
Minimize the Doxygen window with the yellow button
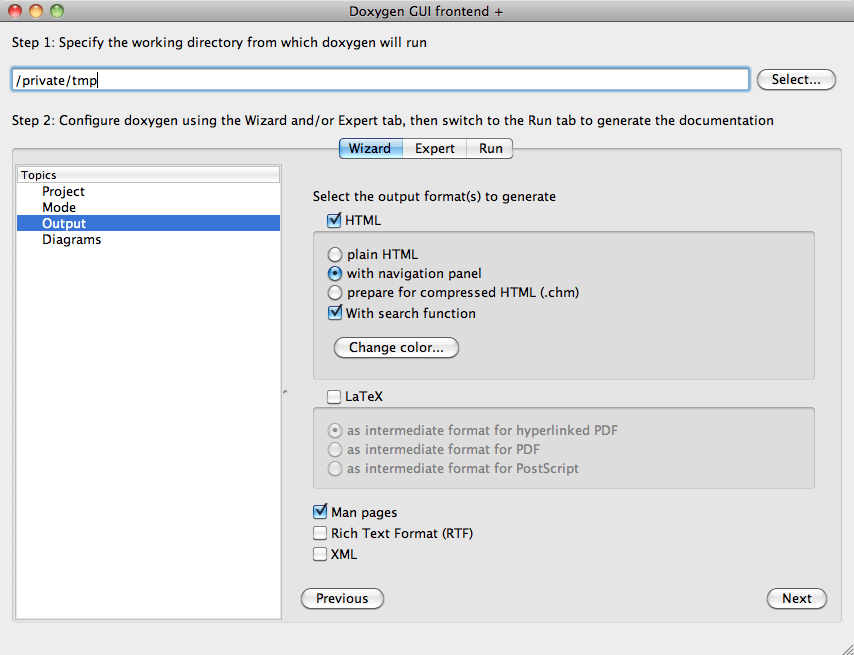tap(36, 10)
